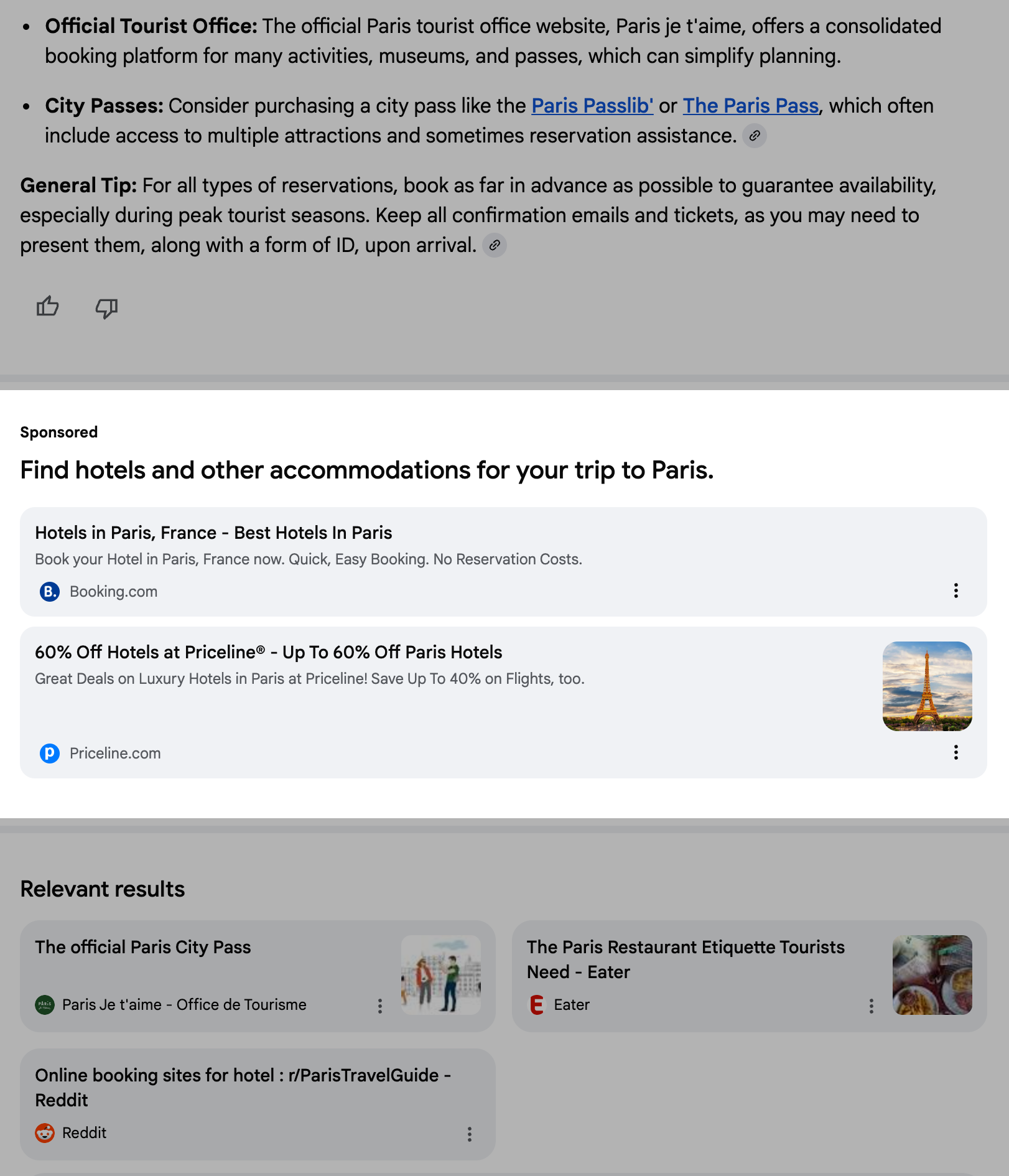
Task: Open options menu on the Eater result
Action: (870, 1007)
